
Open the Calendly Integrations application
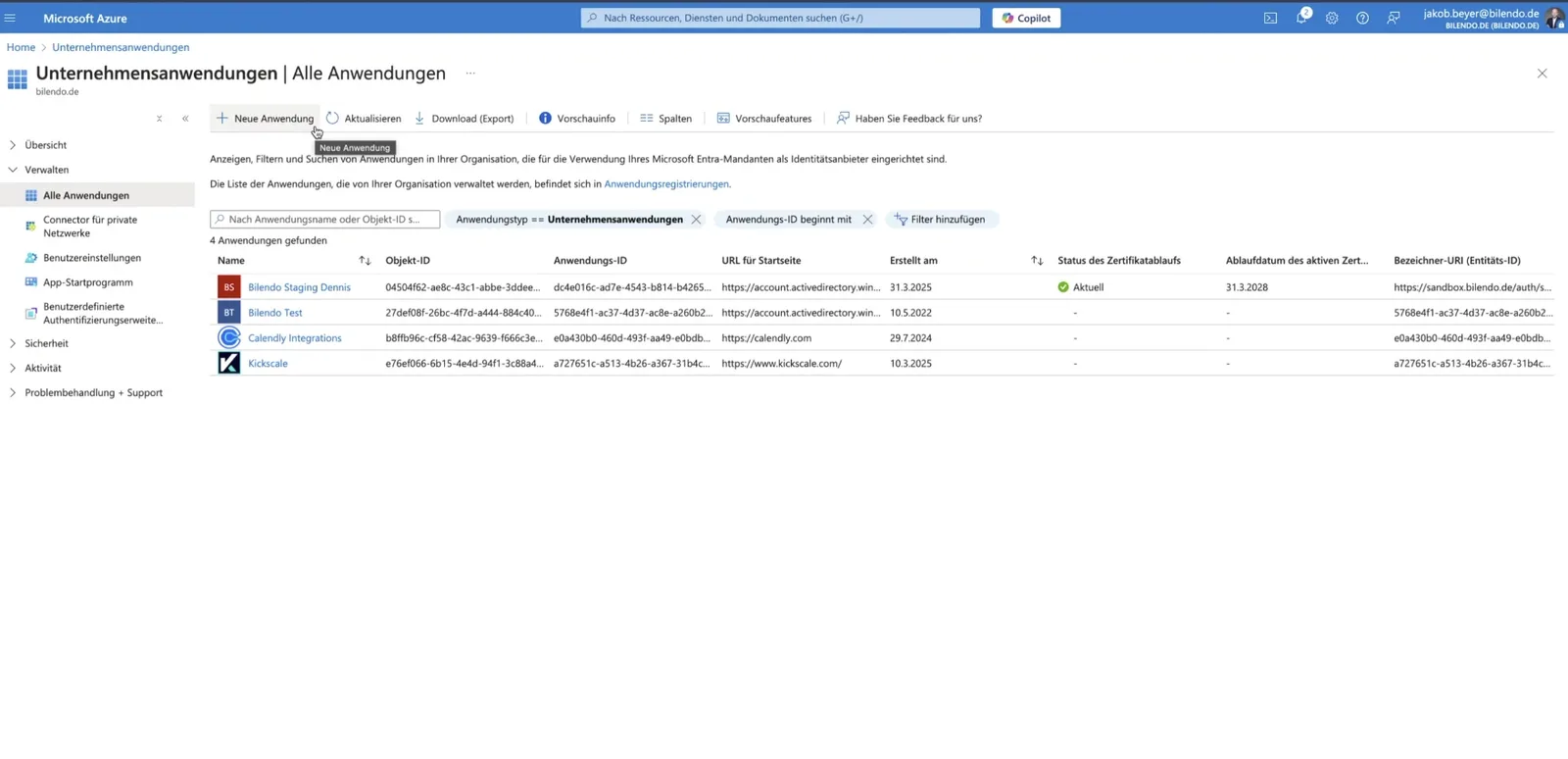[x=295, y=338]
